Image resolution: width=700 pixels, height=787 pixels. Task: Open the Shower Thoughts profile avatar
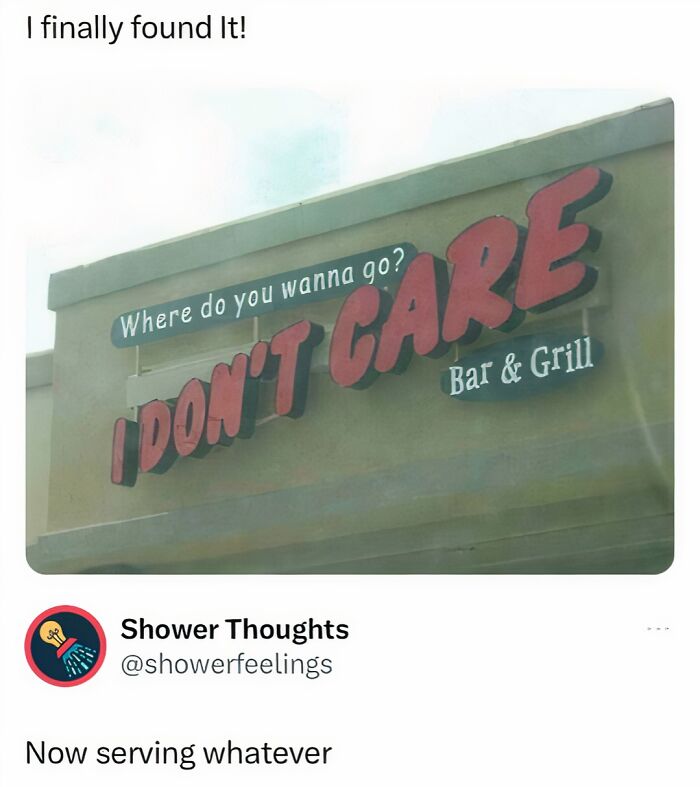point(66,646)
